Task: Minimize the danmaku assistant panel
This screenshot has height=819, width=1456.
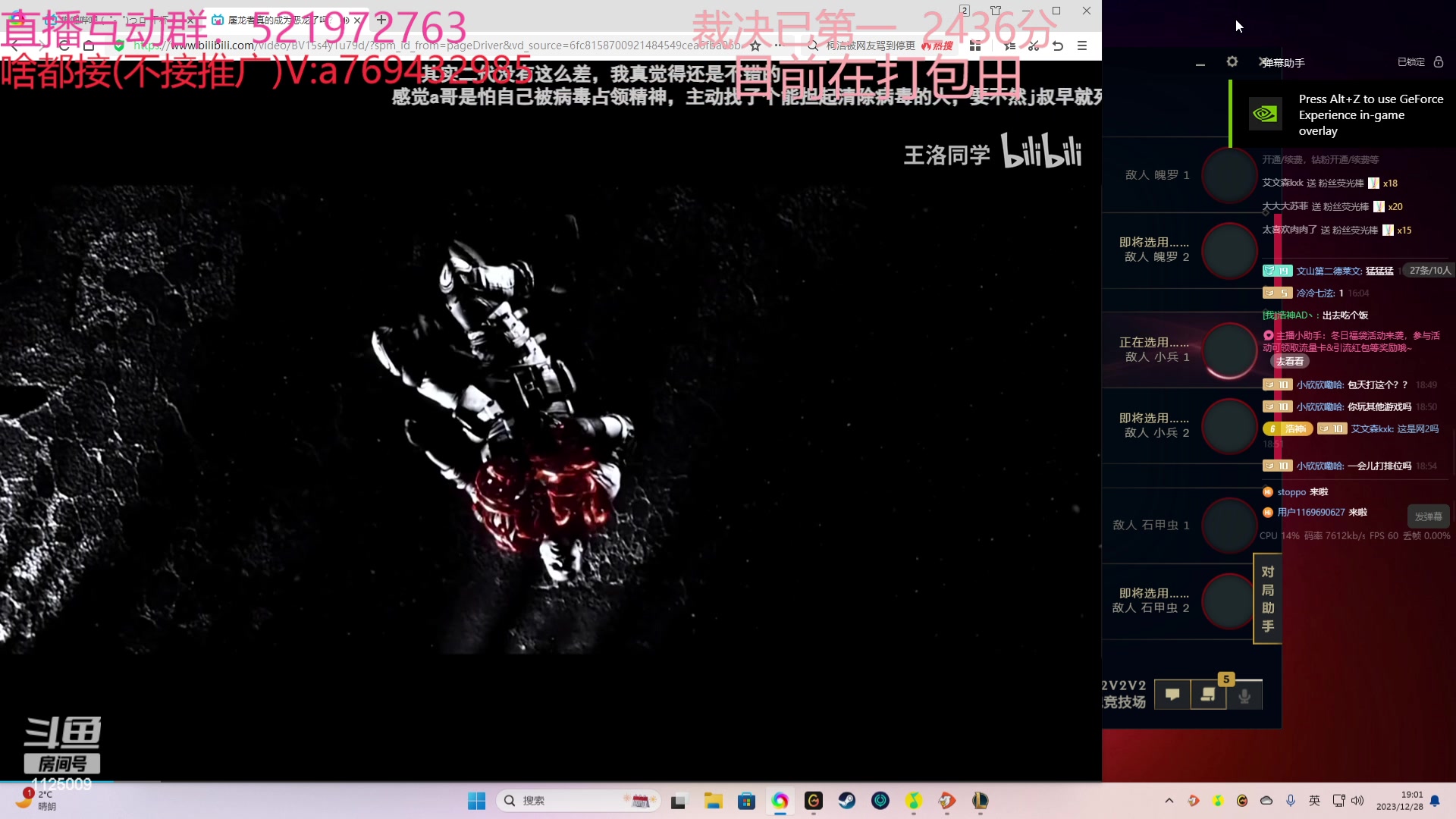Action: 1200,64
